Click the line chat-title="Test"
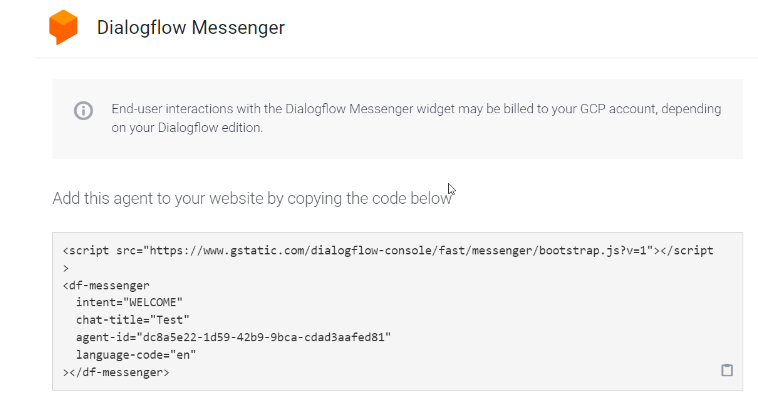The width and height of the screenshot is (758, 403). tap(132, 320)
